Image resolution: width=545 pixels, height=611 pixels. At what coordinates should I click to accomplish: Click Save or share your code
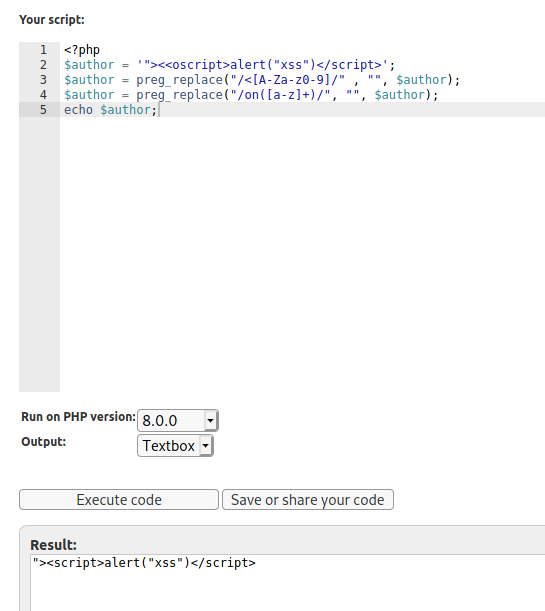coord(308,500)
